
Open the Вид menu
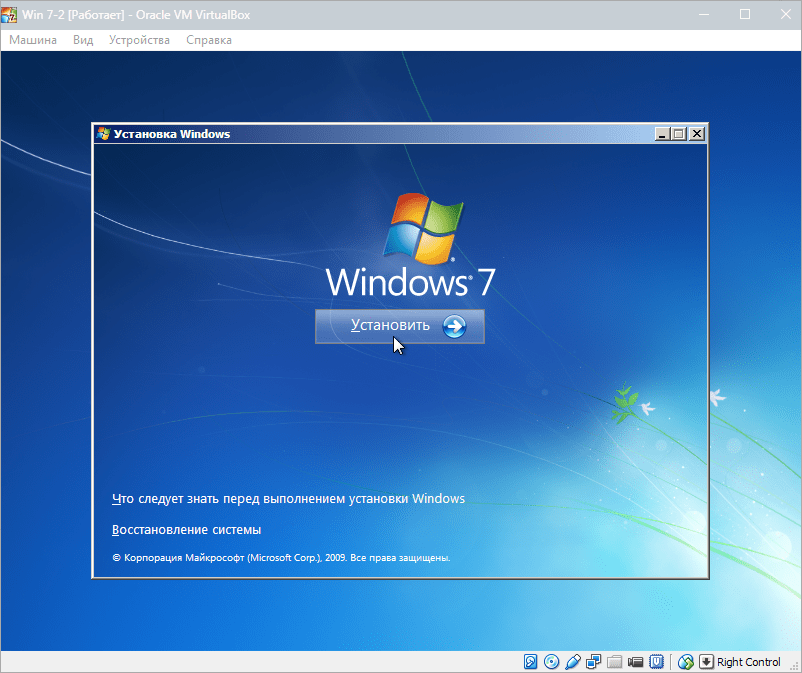click(x=83, y=40)
